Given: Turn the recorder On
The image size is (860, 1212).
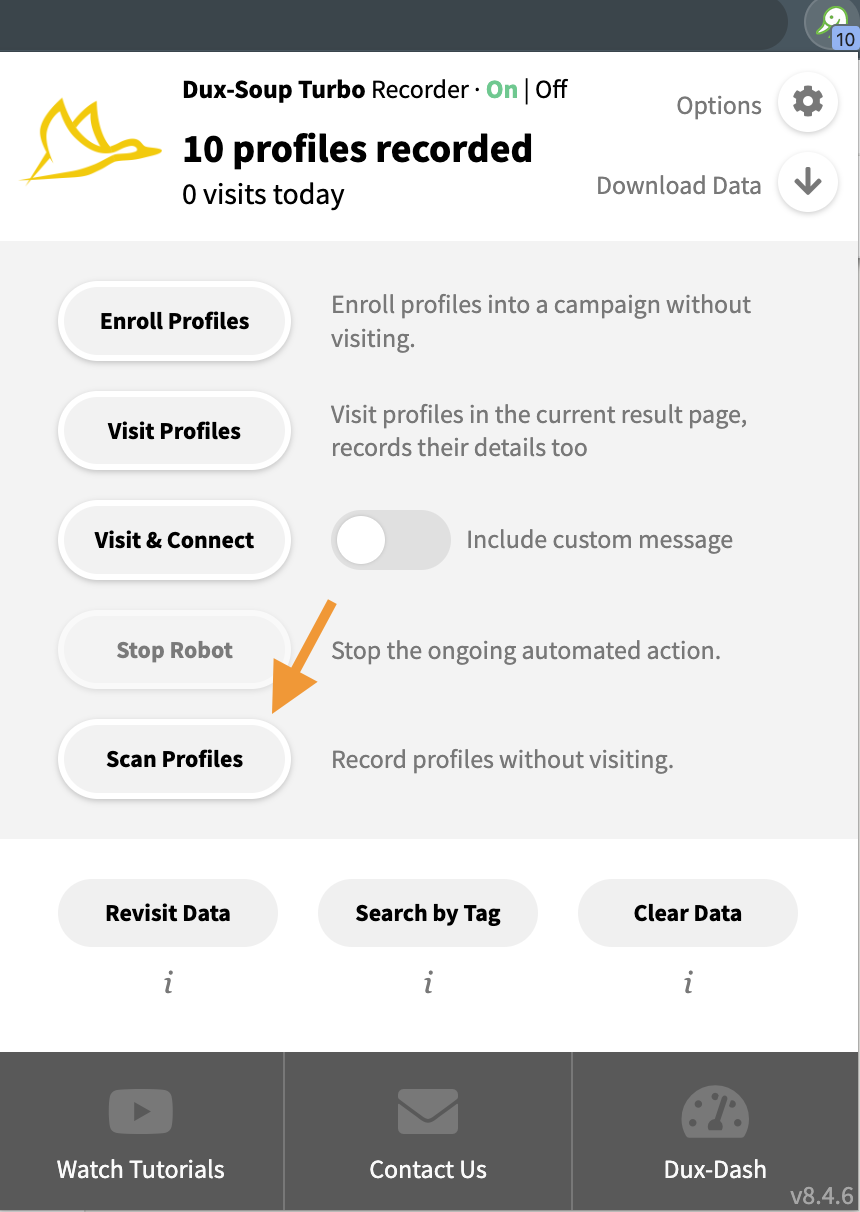Looking at the screenshot, I should [x=502, y=89].
